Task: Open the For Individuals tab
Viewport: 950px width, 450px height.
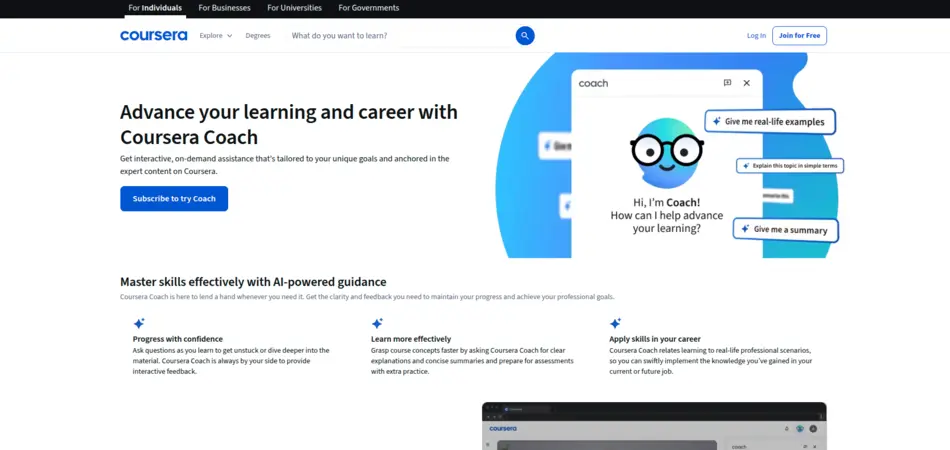Action: (x=154, y=8)
